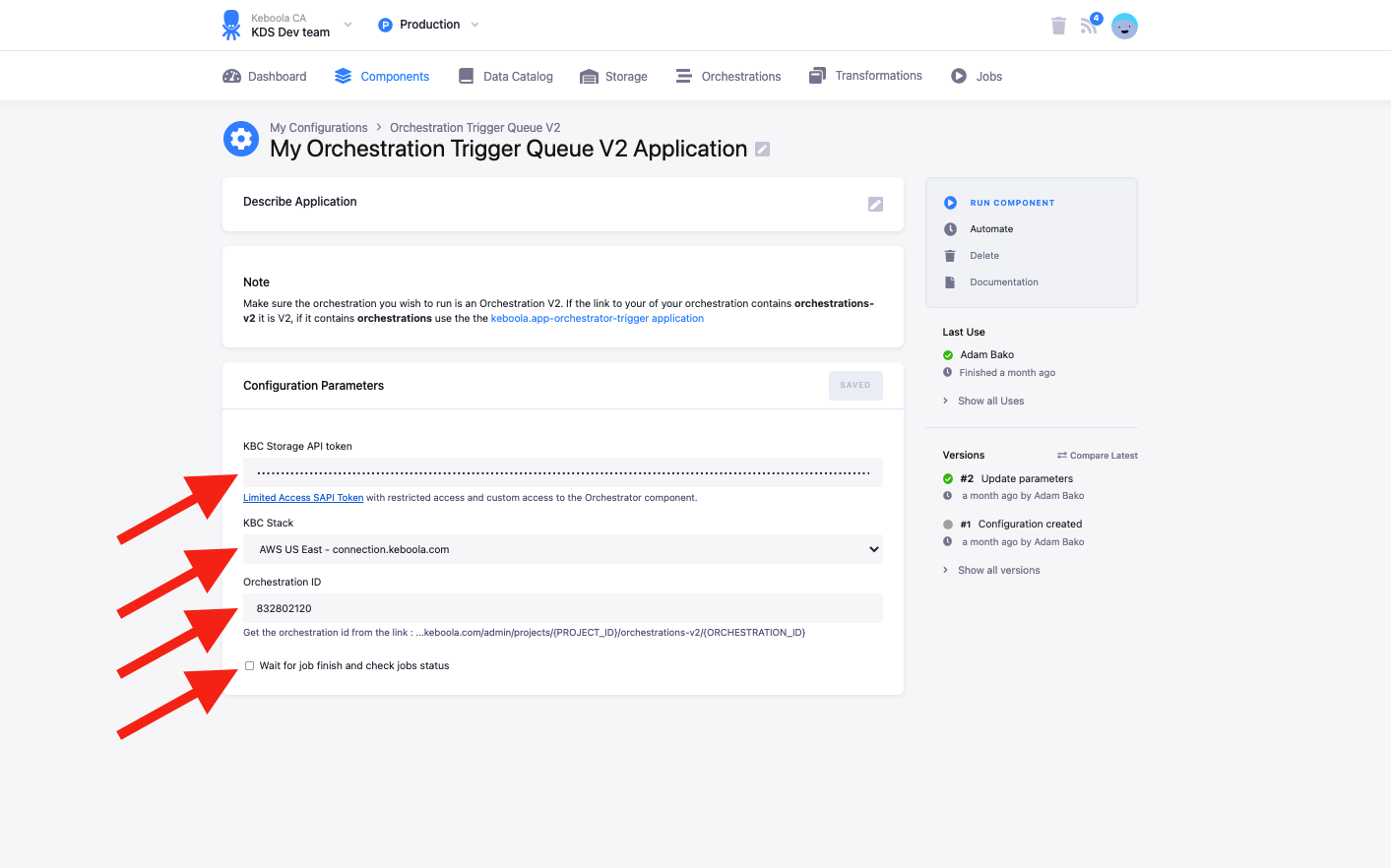The height and width of the screenshot is (868, 1391).
Task: Click the Automate clock icon
Action: click(950, 229)
